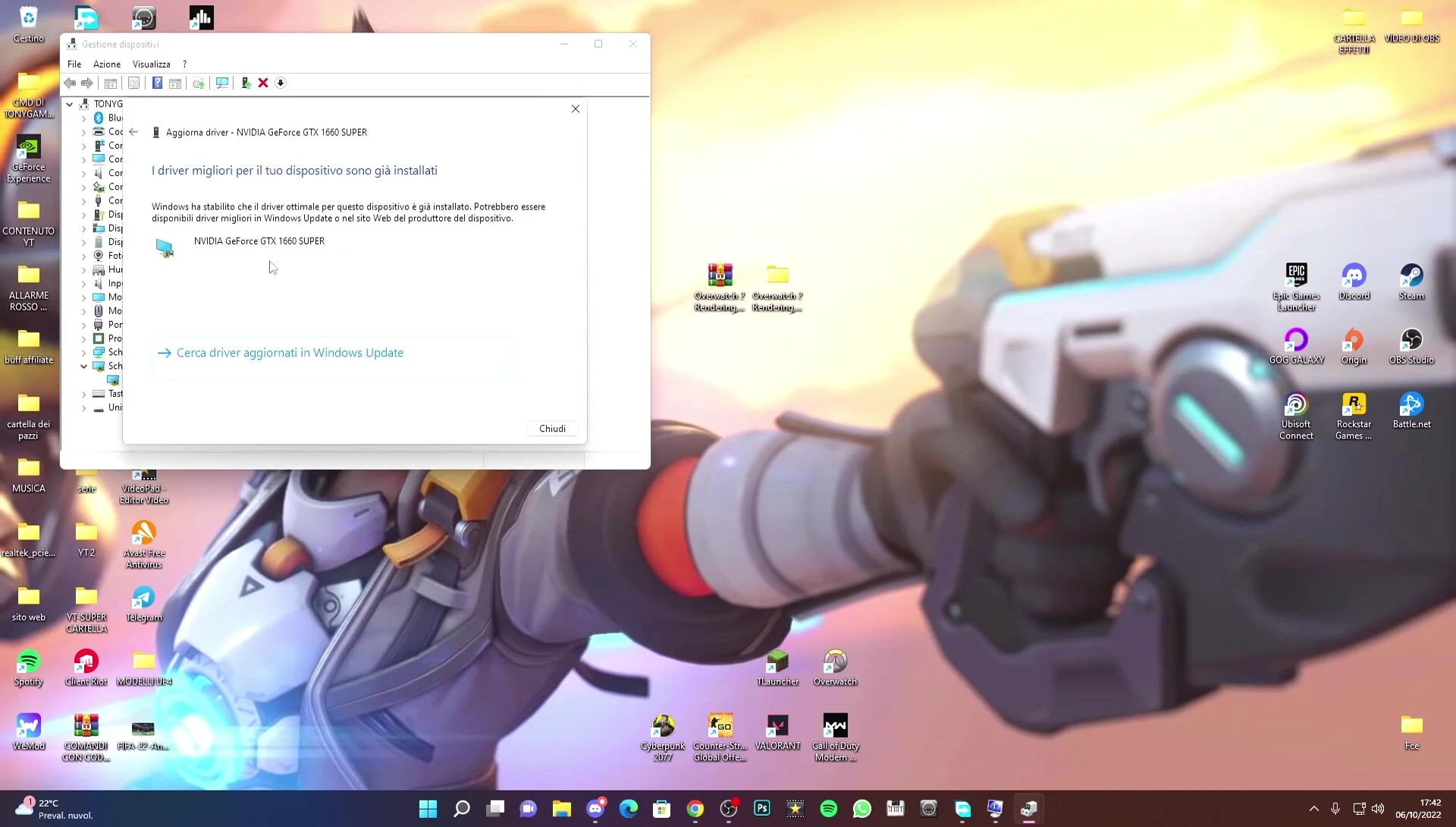Open the Visualizza menu
The width and height of the screenshot is (1456, 827).
[152, 64]
